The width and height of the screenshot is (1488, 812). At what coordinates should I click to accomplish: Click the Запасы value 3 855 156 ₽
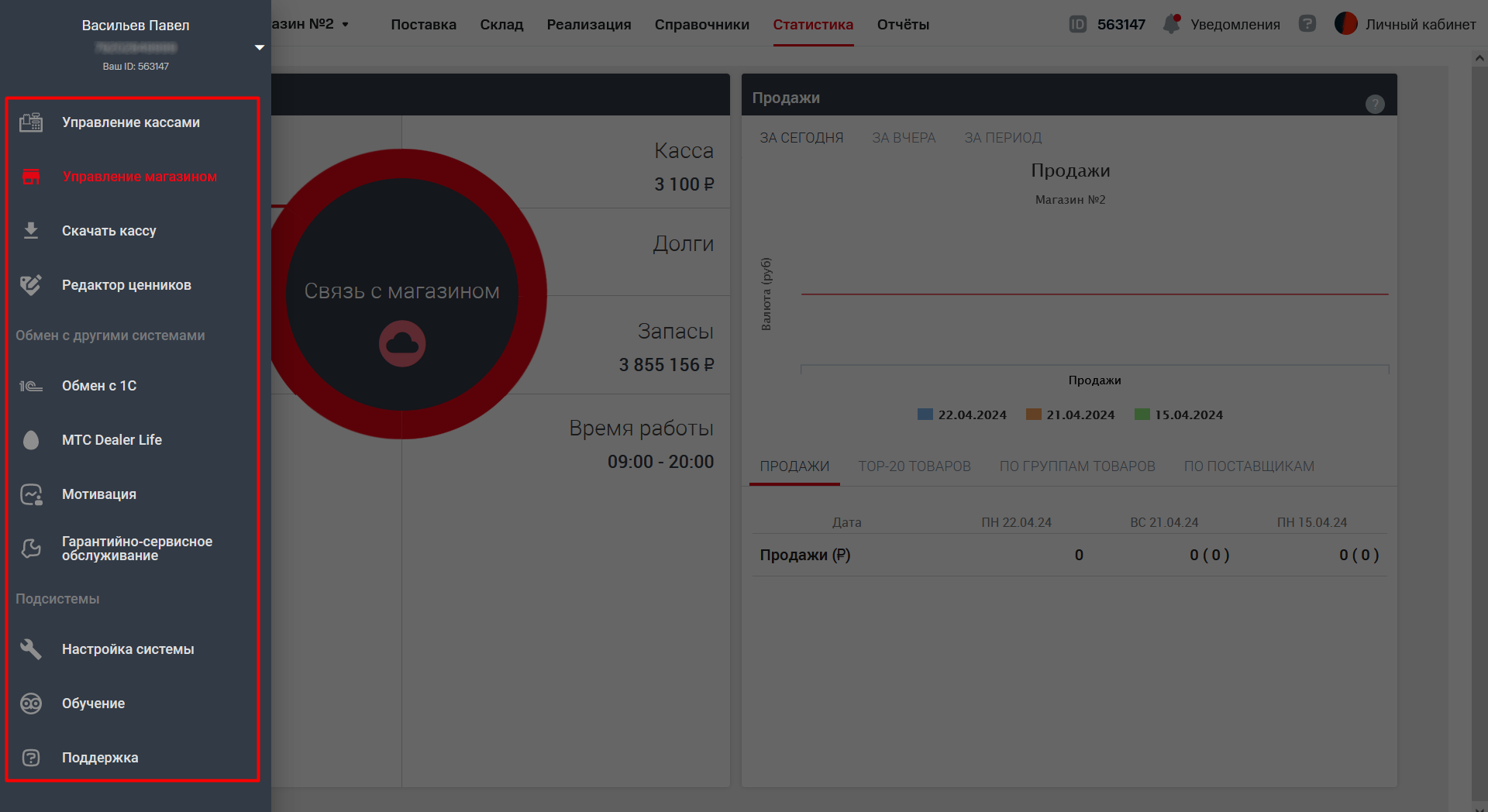pos(666,365)
